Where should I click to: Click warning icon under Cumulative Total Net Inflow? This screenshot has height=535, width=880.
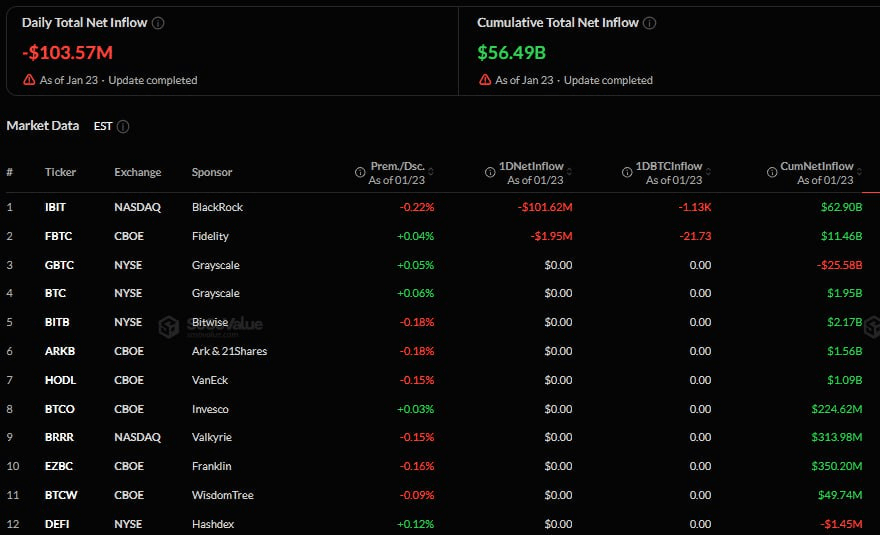[x=485, y=80]
